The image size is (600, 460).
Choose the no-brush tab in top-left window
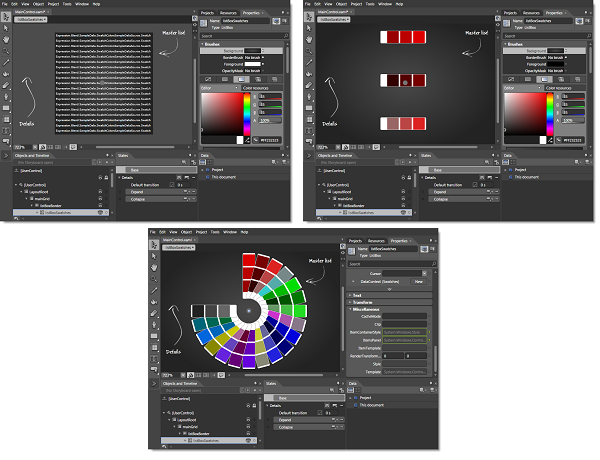208,79
